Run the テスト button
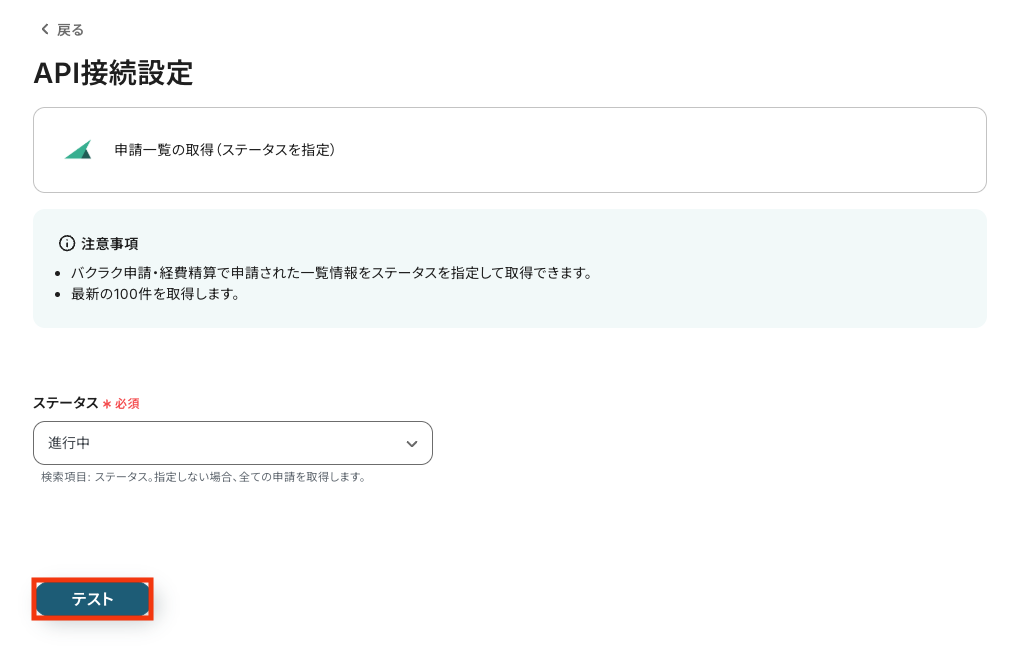This screenshot has height=665, width=1028. (92, 599)
